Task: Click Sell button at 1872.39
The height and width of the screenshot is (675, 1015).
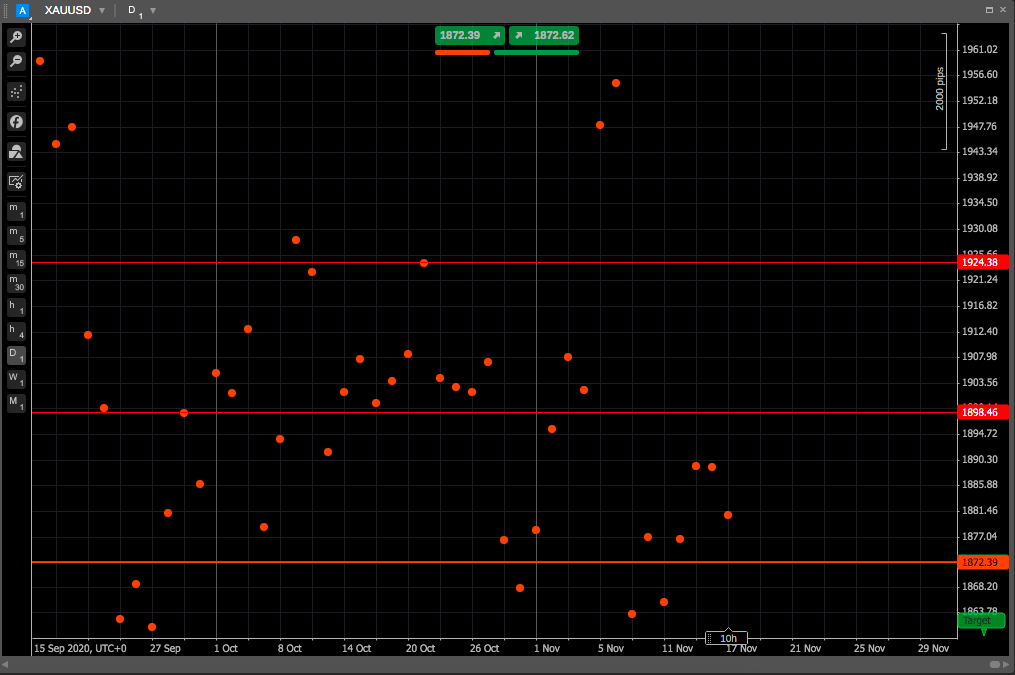Action: pos(470,35)
